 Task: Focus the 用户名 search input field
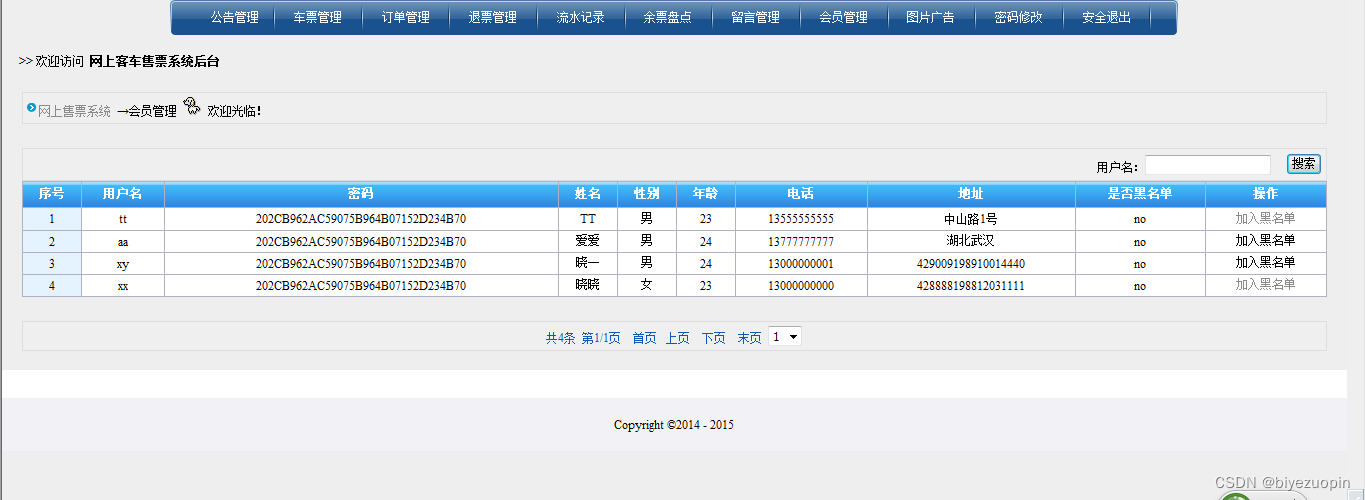[x=1207, y=165]
